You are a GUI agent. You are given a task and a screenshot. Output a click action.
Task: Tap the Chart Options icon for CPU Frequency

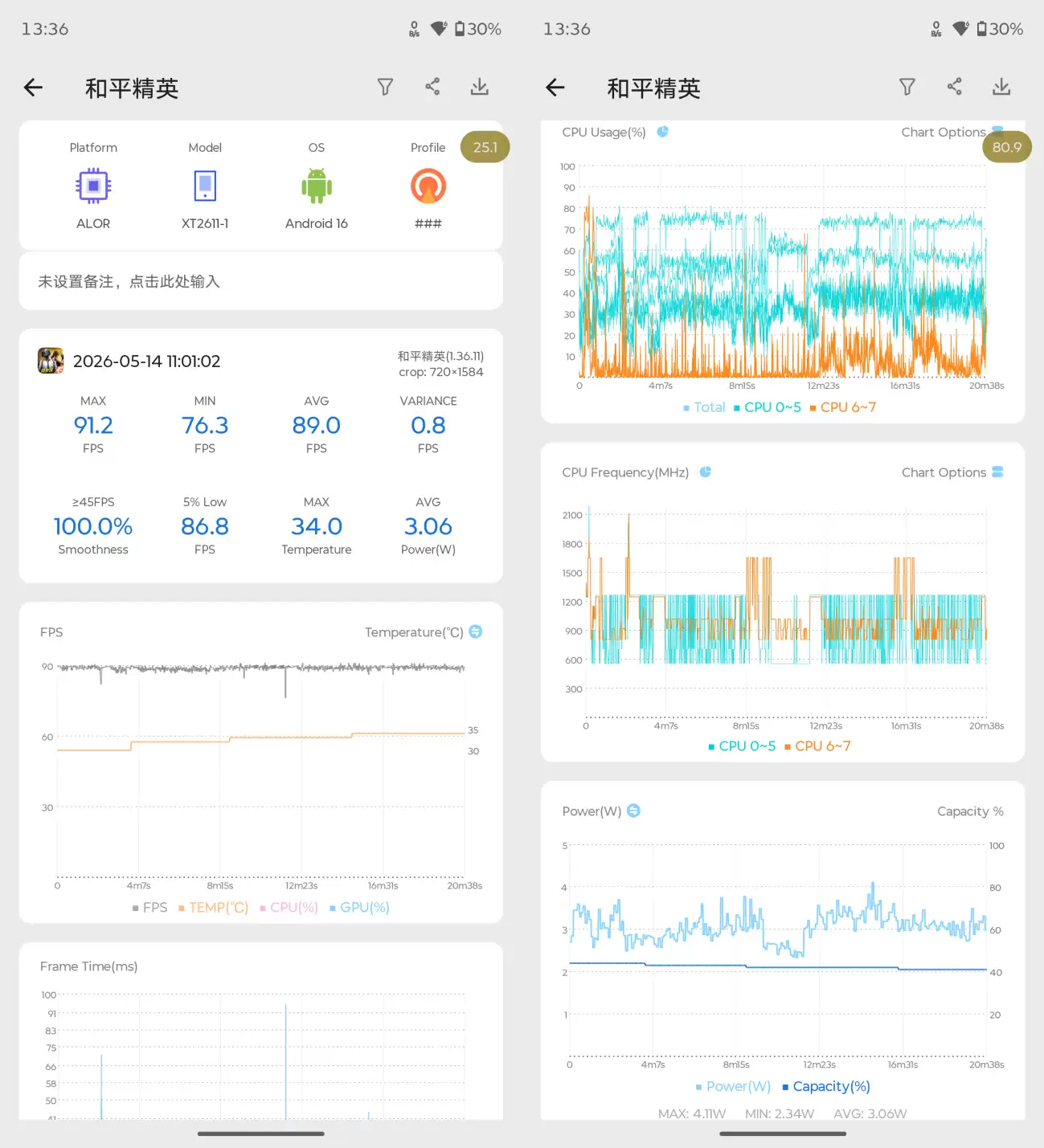997,472
